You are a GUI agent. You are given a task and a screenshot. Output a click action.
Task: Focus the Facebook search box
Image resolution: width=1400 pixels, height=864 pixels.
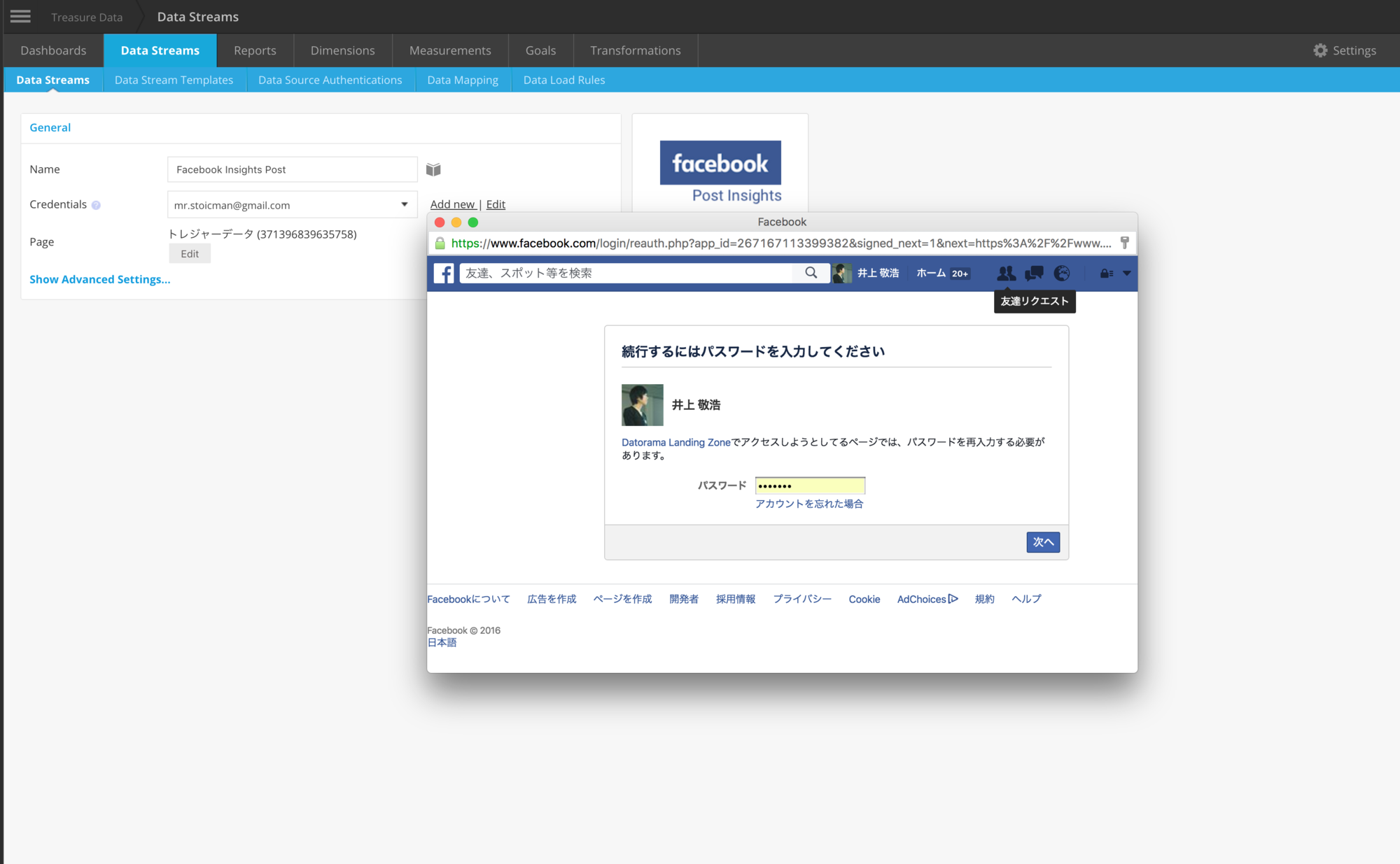626,273
